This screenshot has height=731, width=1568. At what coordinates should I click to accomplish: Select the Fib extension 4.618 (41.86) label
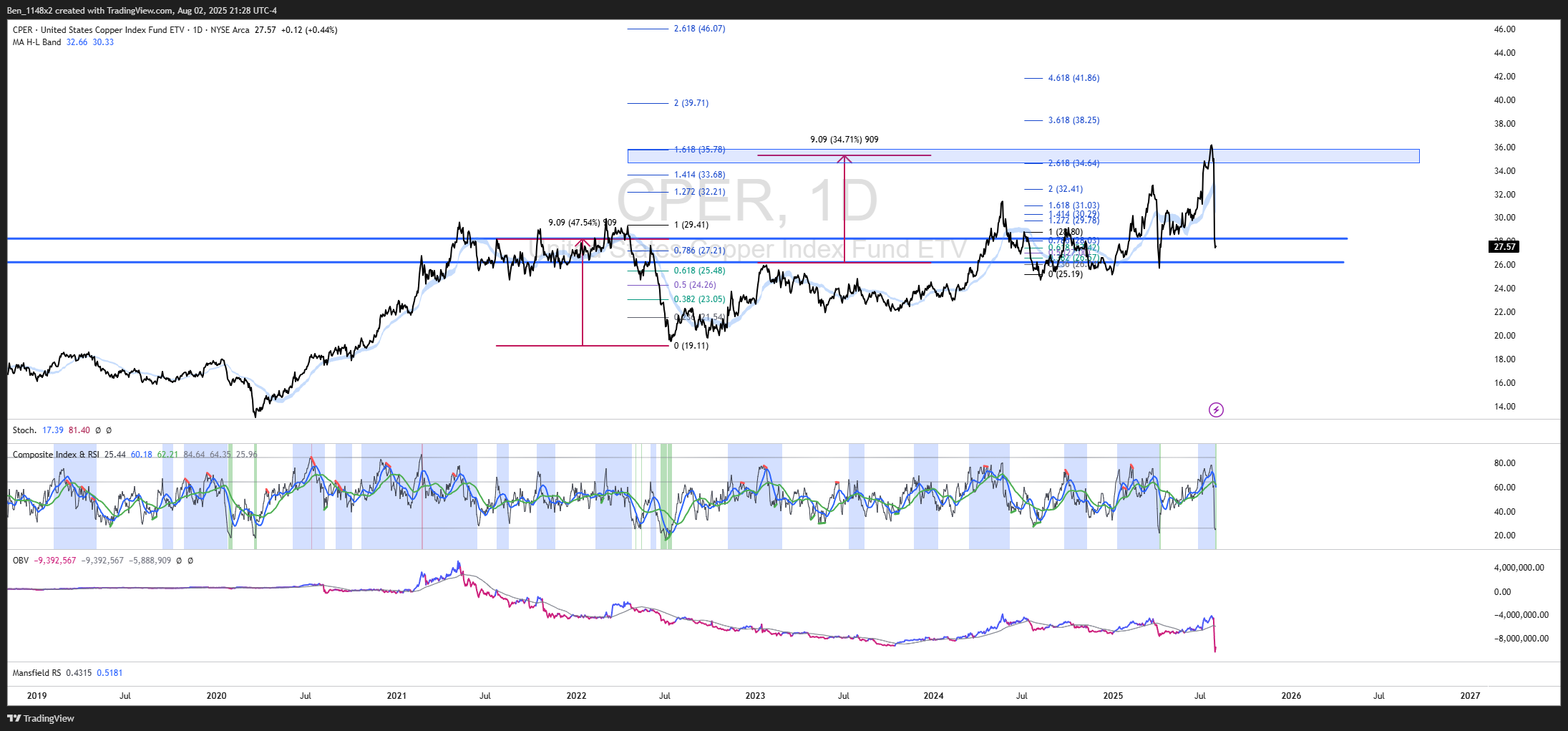(1073, 78)
